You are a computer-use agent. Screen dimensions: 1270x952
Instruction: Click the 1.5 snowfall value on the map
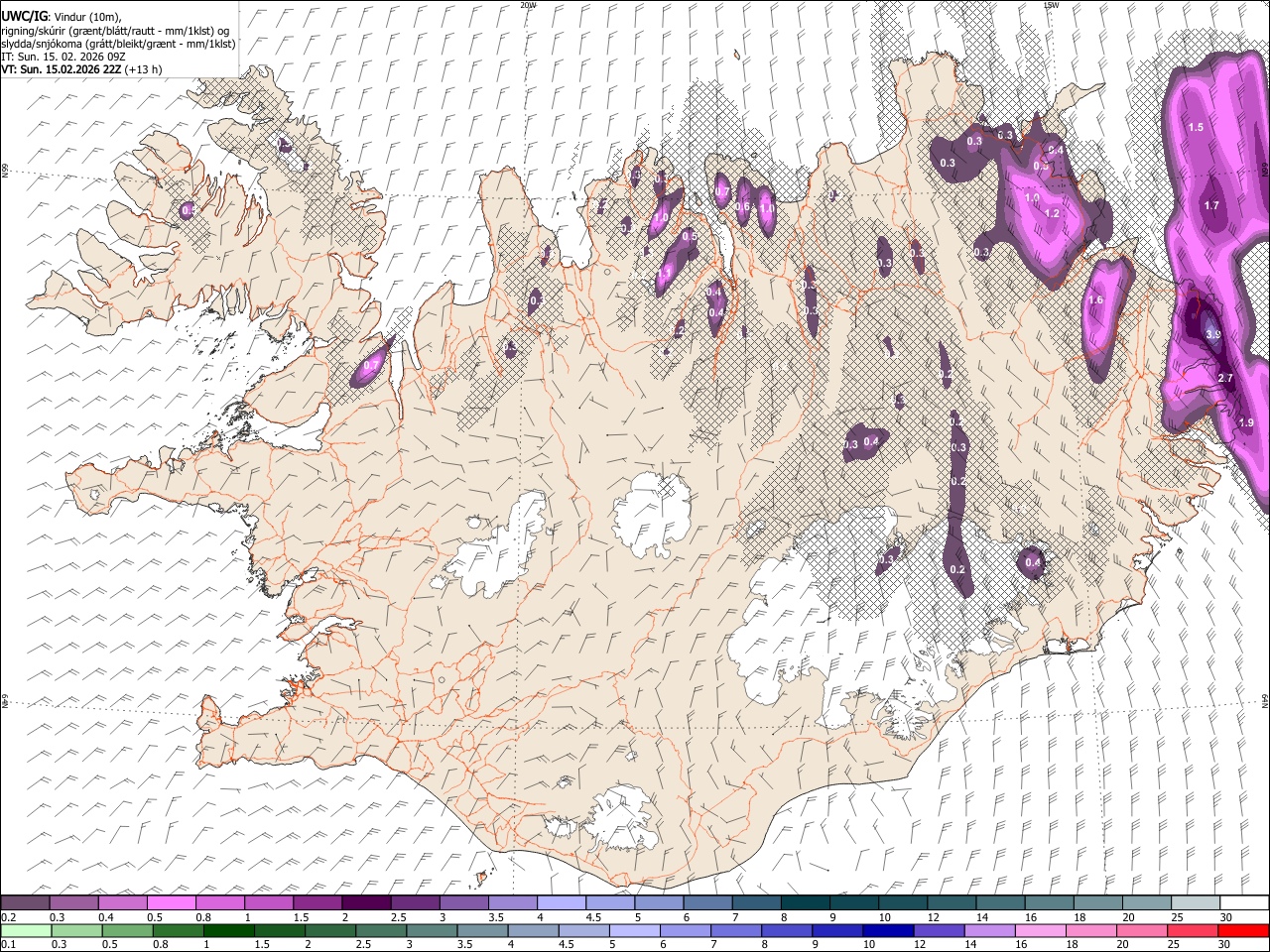pos(1196,127)
